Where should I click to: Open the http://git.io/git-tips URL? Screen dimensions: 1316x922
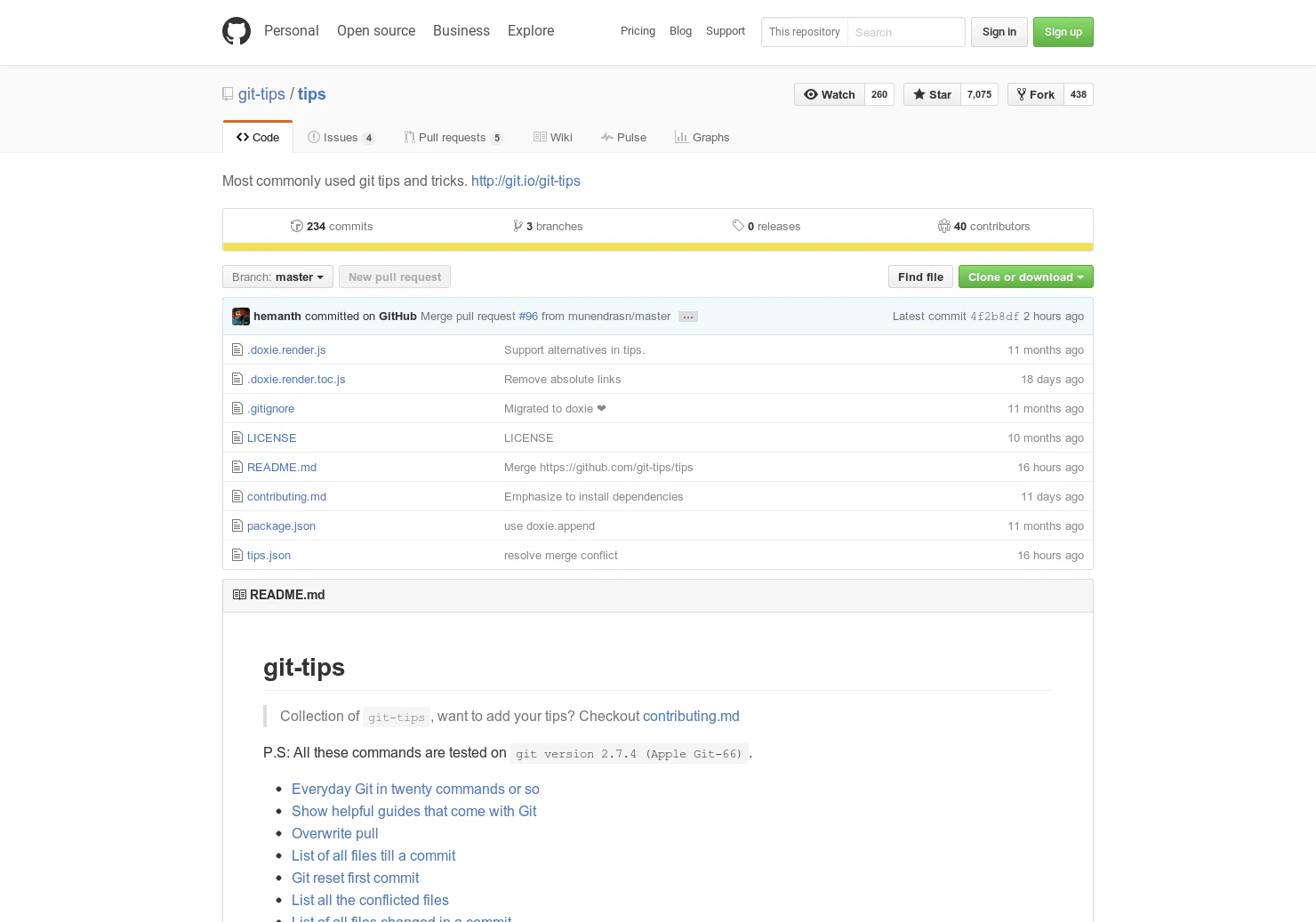click(526, 180)
